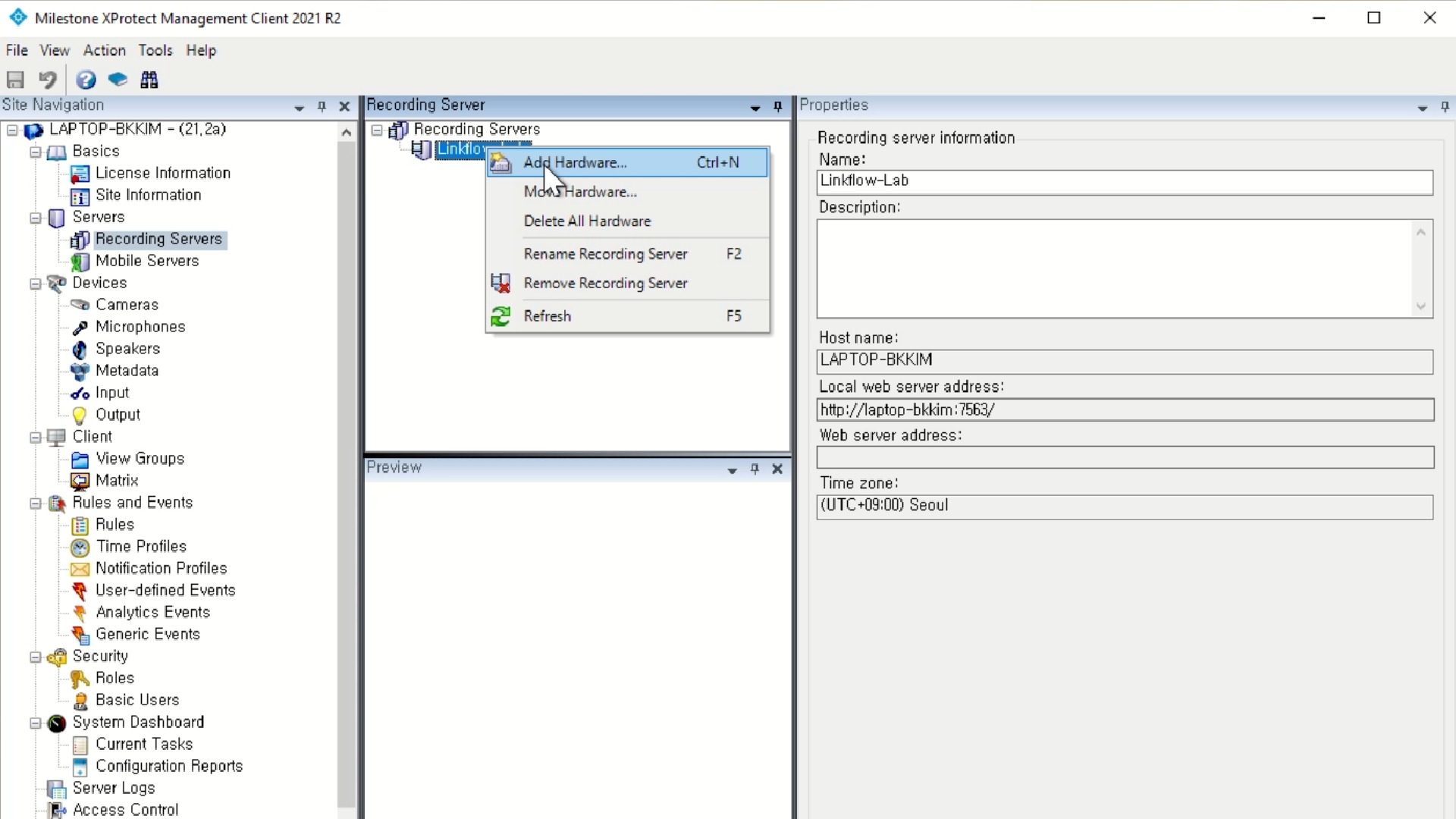Image resolution: width=1456 pixels, height=819 pixels.
Task: Select Remove Recording Server
Action: (x=627, y=283)
